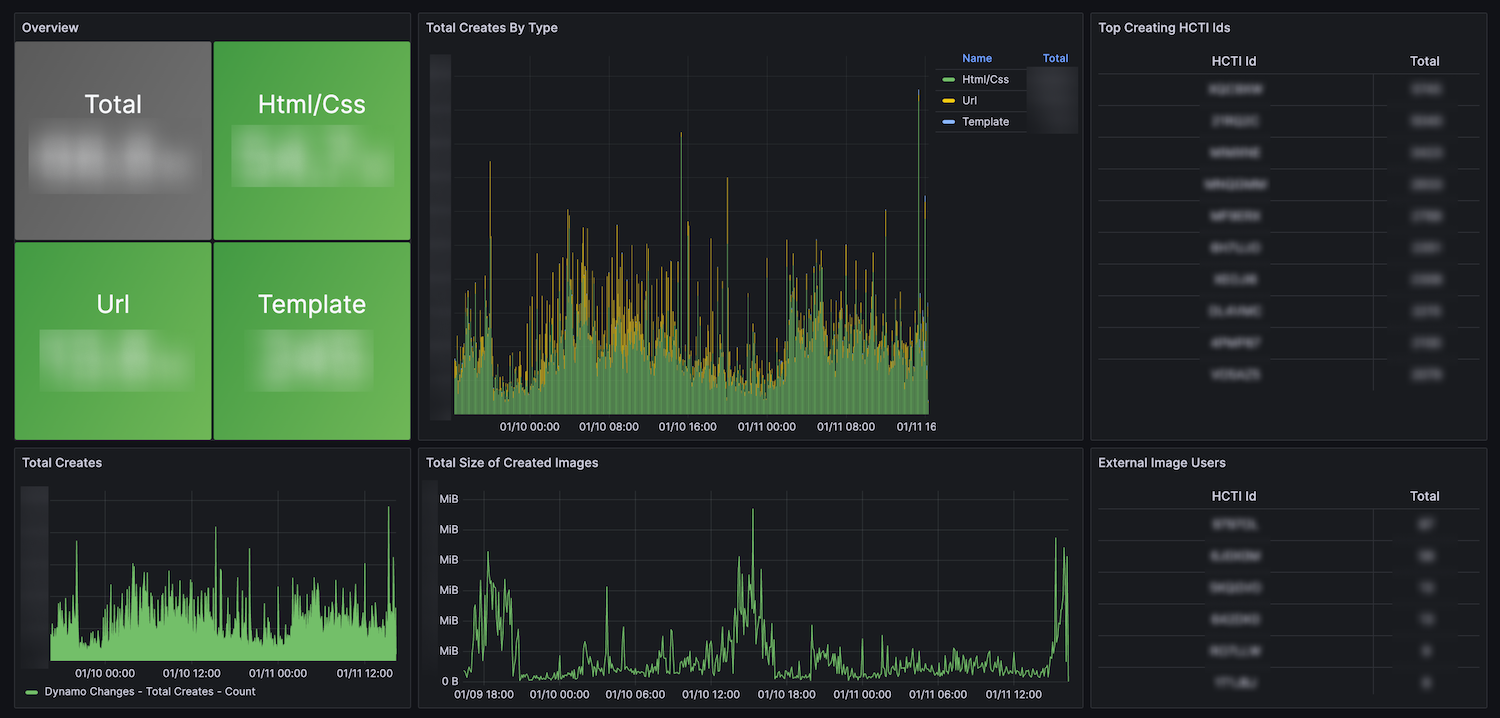
Task: Open the Total Creates By Type panel menu
Action: 491,28
